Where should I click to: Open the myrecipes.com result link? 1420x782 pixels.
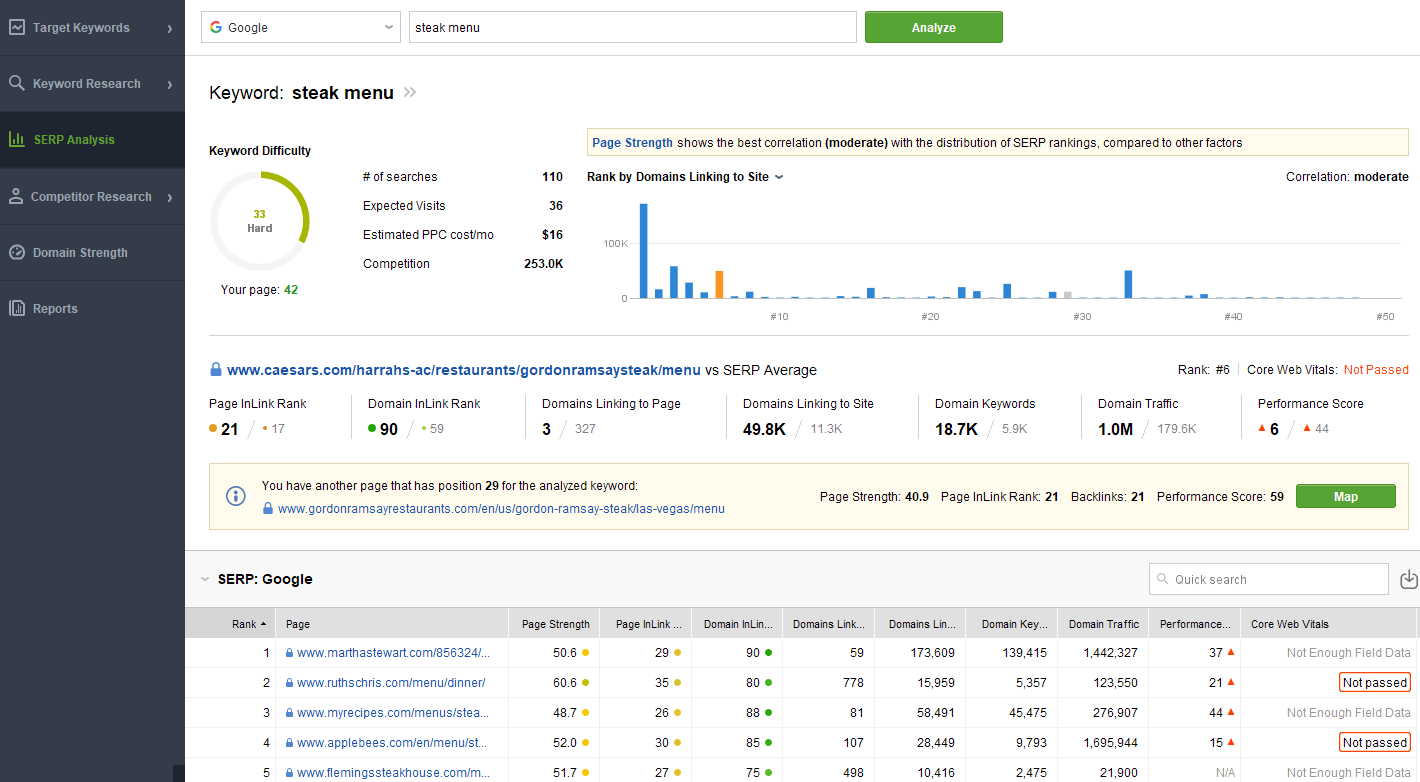[x=393, y=713]
